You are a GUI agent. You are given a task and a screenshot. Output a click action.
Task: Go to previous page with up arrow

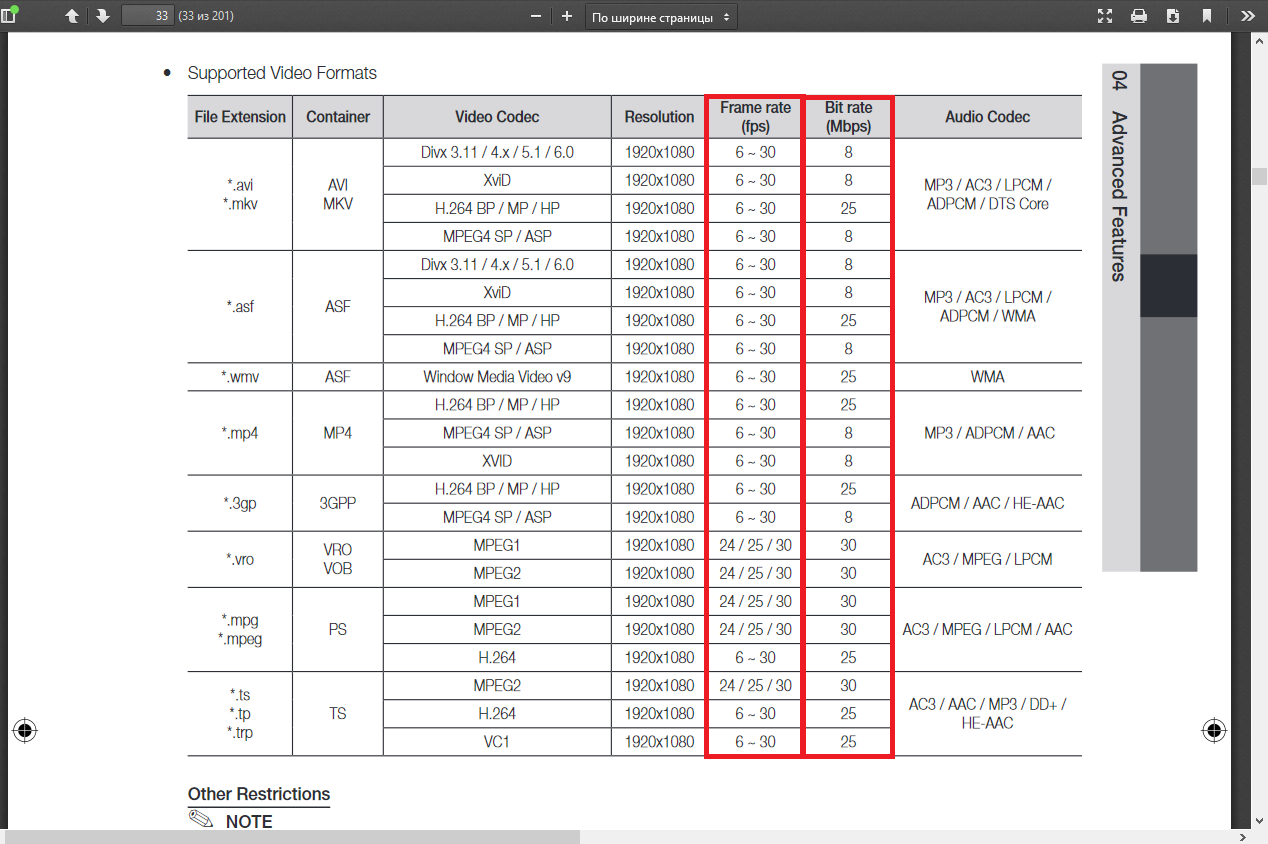click(72, 16)
